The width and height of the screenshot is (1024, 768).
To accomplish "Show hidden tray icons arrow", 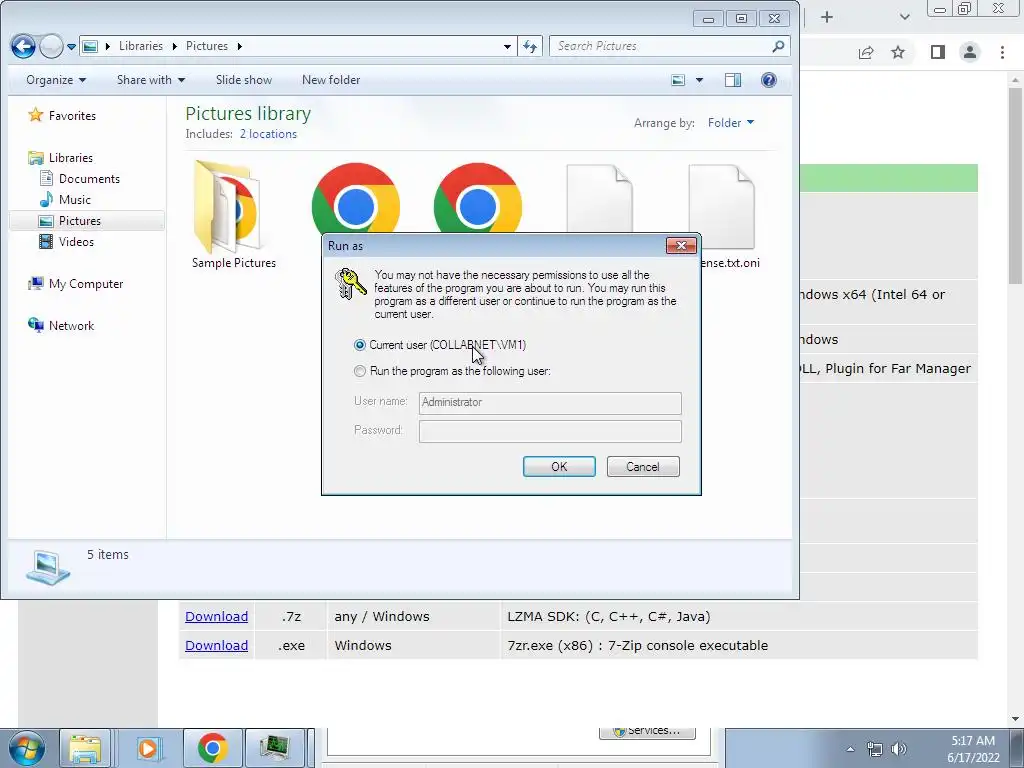I will tap(850, 749).
